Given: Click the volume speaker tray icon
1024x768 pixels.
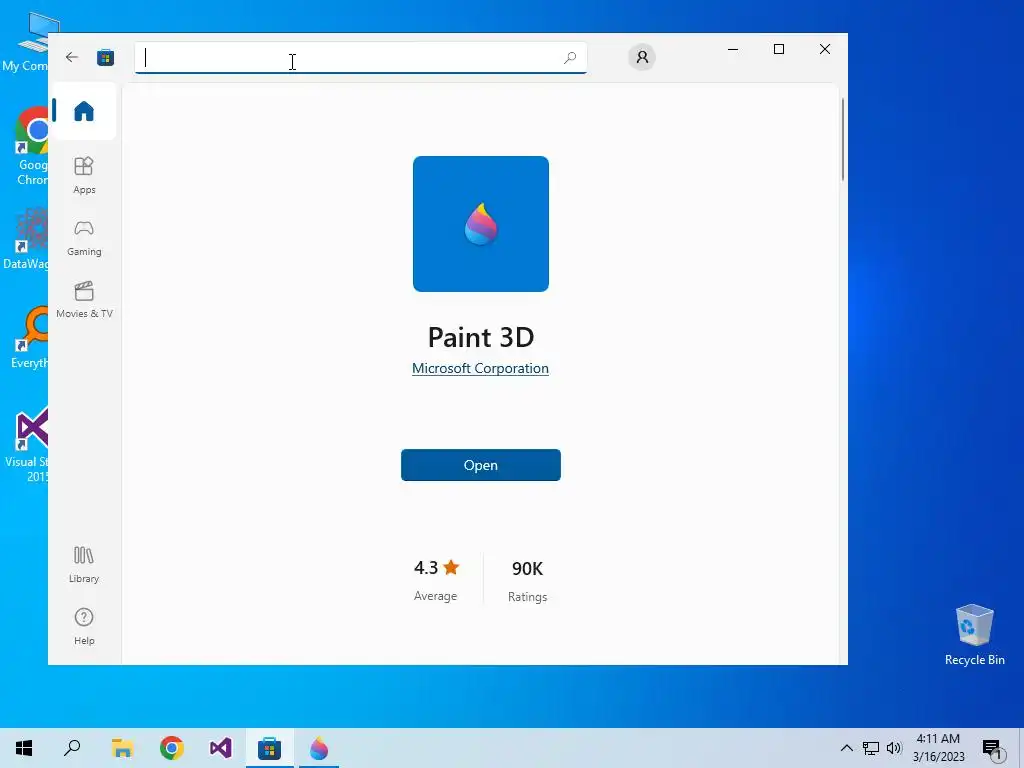Looking at the screenshot, I should (x=894, y=748).
